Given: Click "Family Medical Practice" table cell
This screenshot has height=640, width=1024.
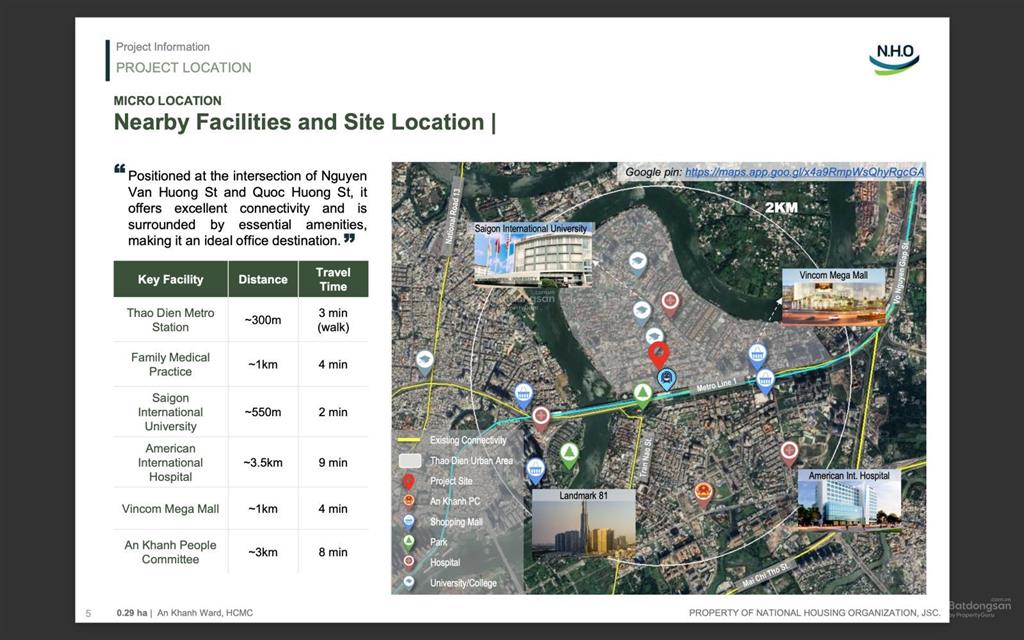Looking at the screenshot, I should [170, 364].
